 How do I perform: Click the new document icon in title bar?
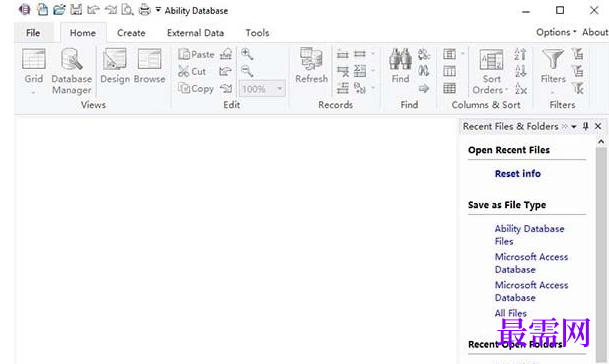point(42,9)
